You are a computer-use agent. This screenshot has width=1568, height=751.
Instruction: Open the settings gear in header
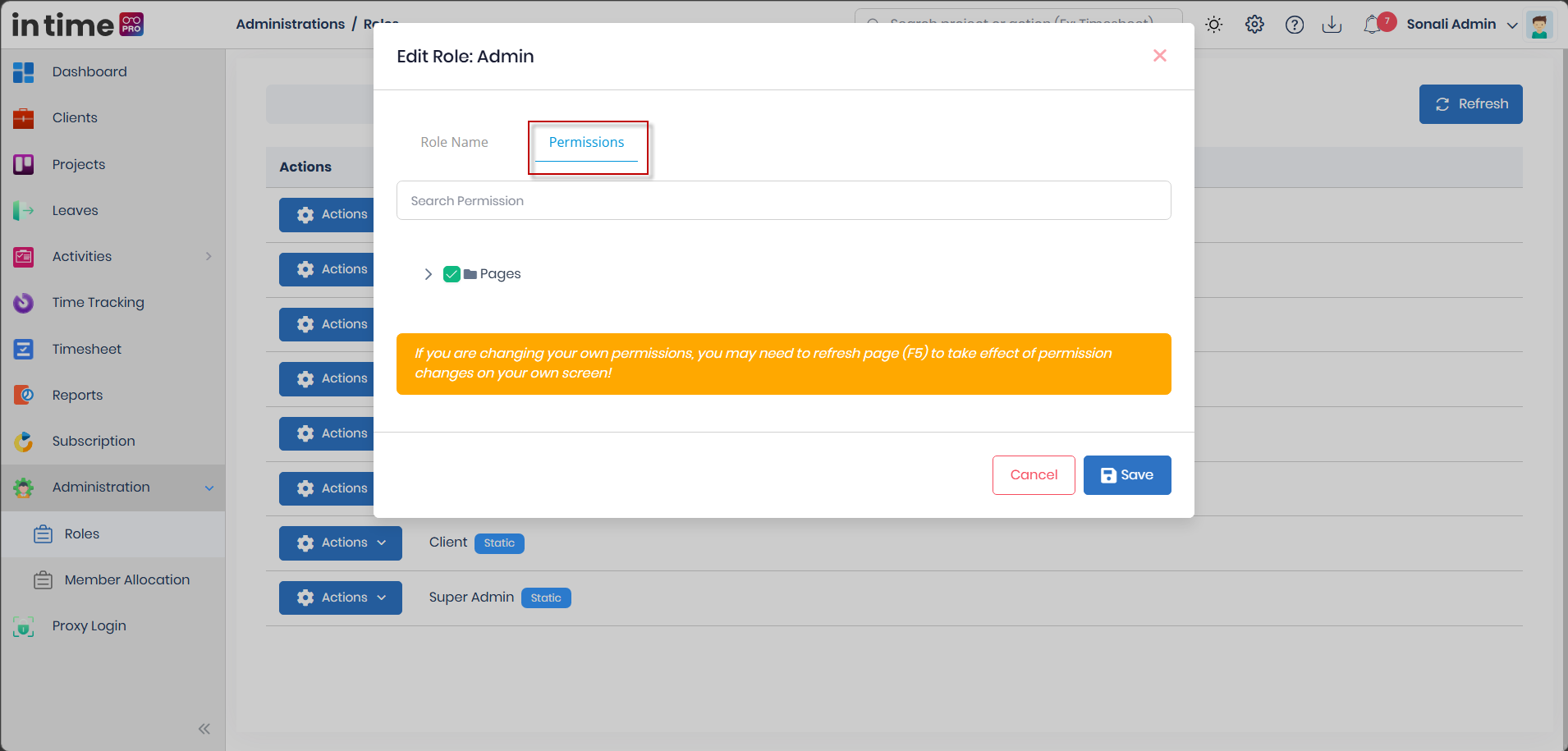(1254, 25)
